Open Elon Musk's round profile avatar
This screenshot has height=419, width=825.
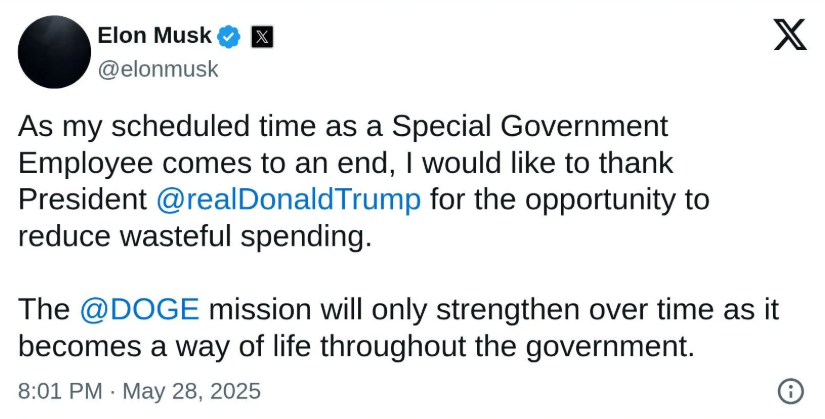coord(54,52)
